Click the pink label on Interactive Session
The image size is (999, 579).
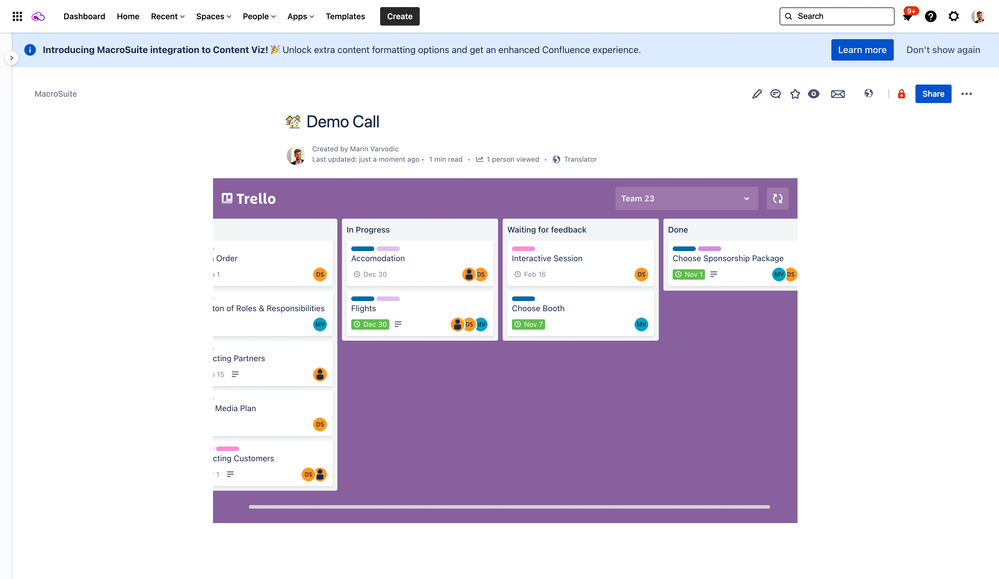(x=523, y=248)
